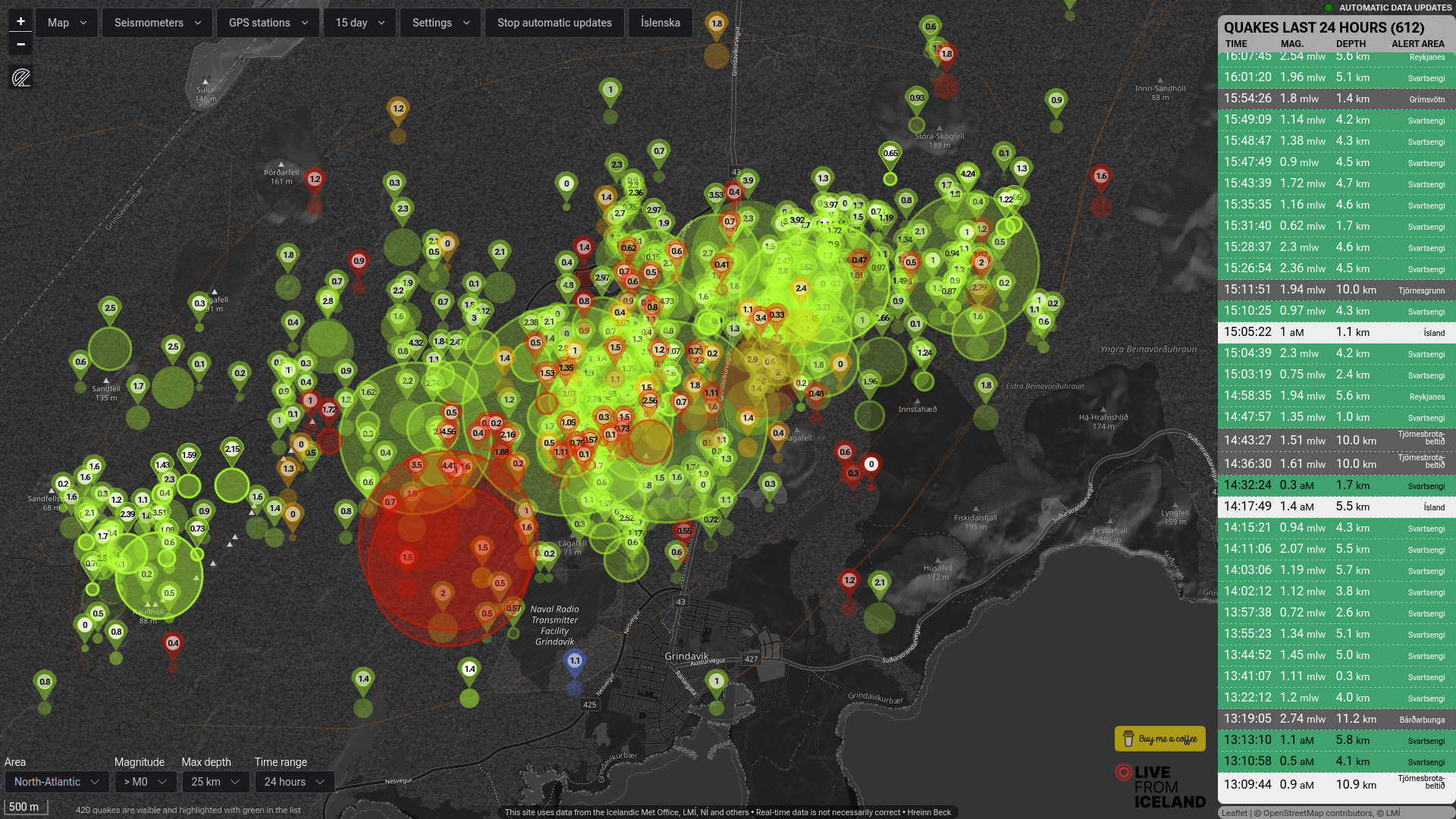
Task: Open the Seismometers menu
Action: (157, 23)
